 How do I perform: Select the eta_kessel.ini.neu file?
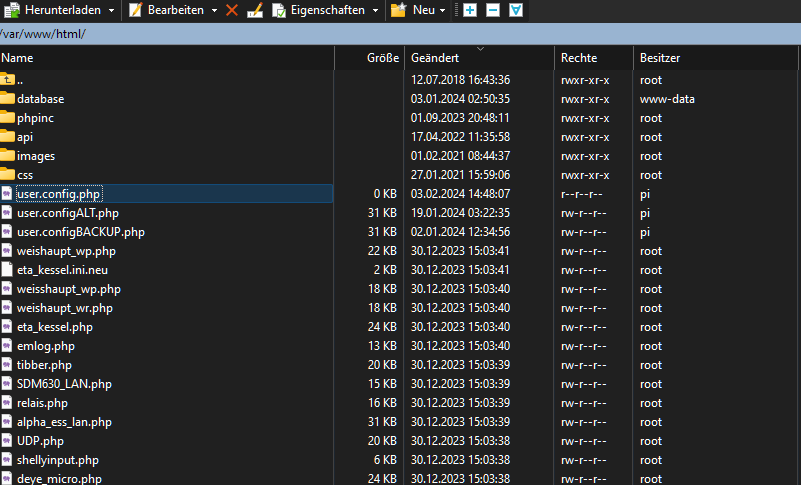point(61,270)
